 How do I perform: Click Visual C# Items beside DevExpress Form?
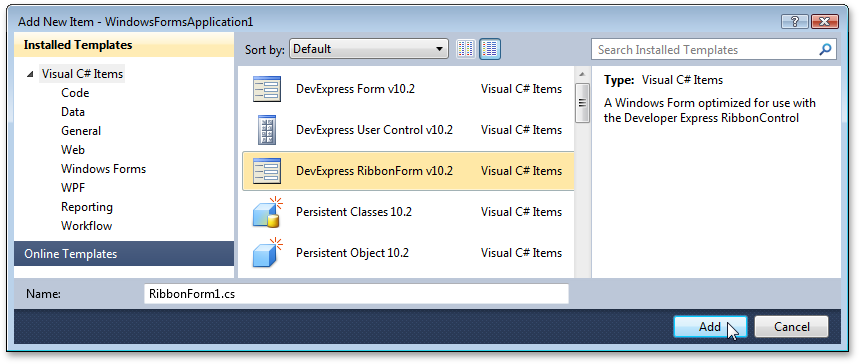(x=521, y=89)
